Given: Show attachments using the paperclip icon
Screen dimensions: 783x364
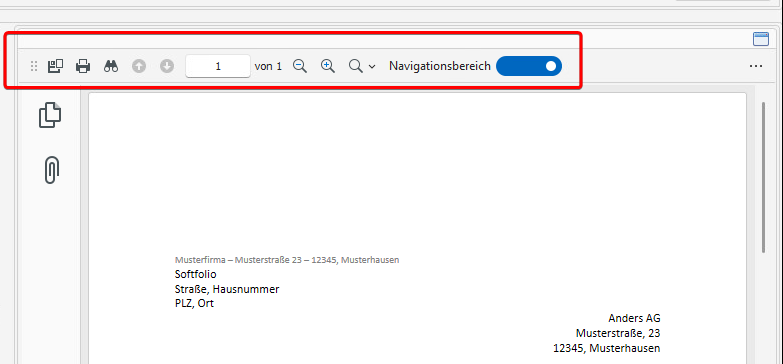Looking at the screenshot, I should (51, 170).
